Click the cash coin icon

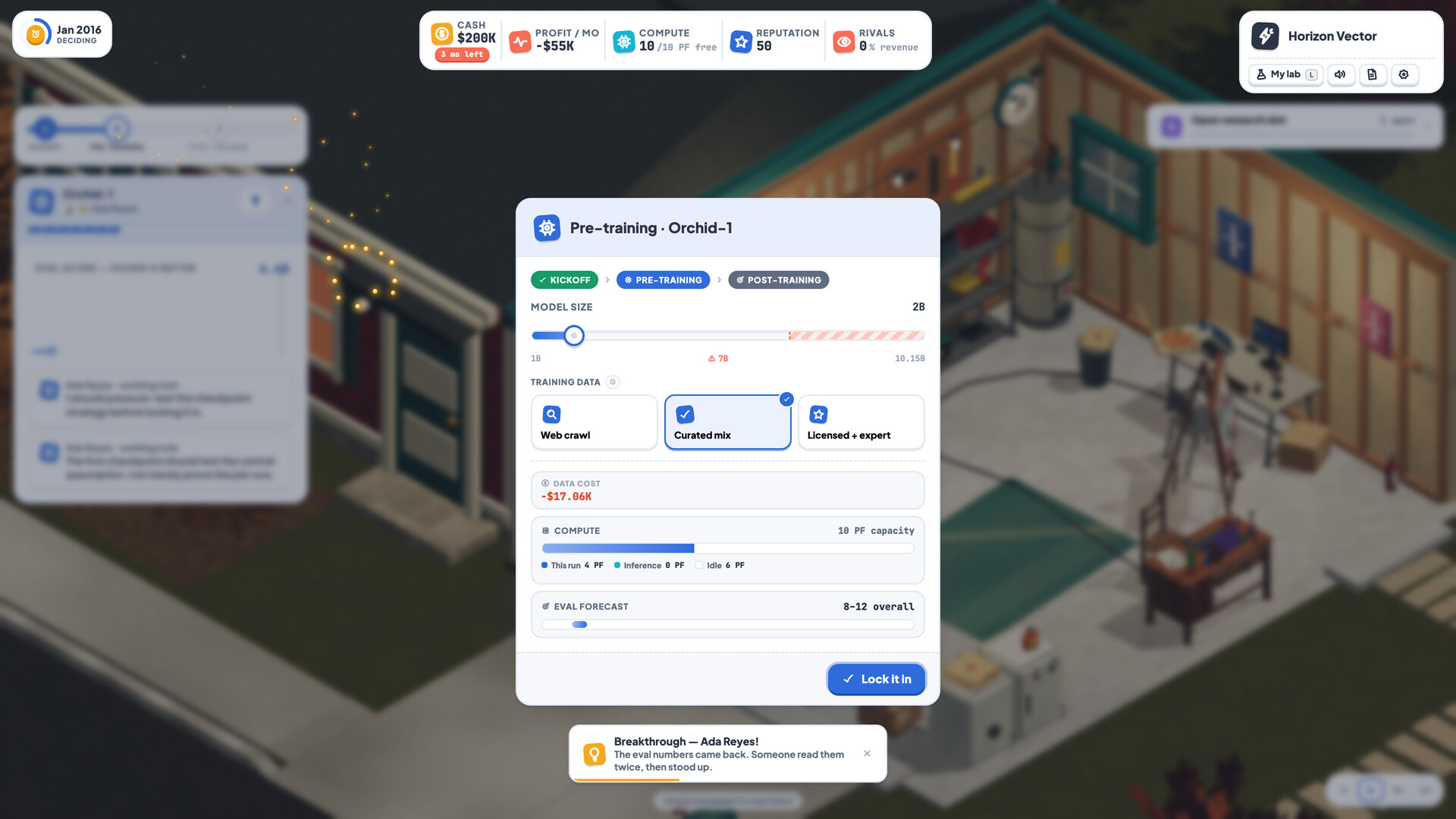click(442, 34)
